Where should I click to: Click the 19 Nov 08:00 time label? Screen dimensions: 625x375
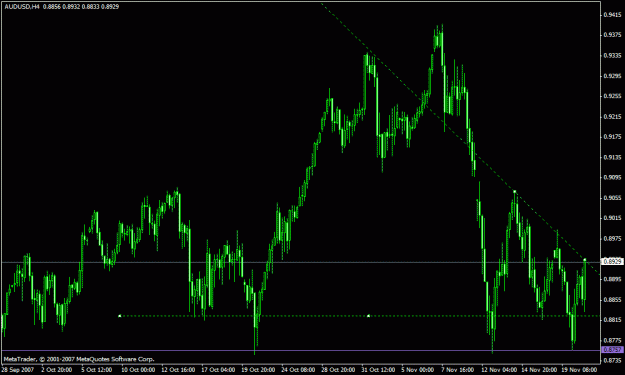(x=579, y=370)
